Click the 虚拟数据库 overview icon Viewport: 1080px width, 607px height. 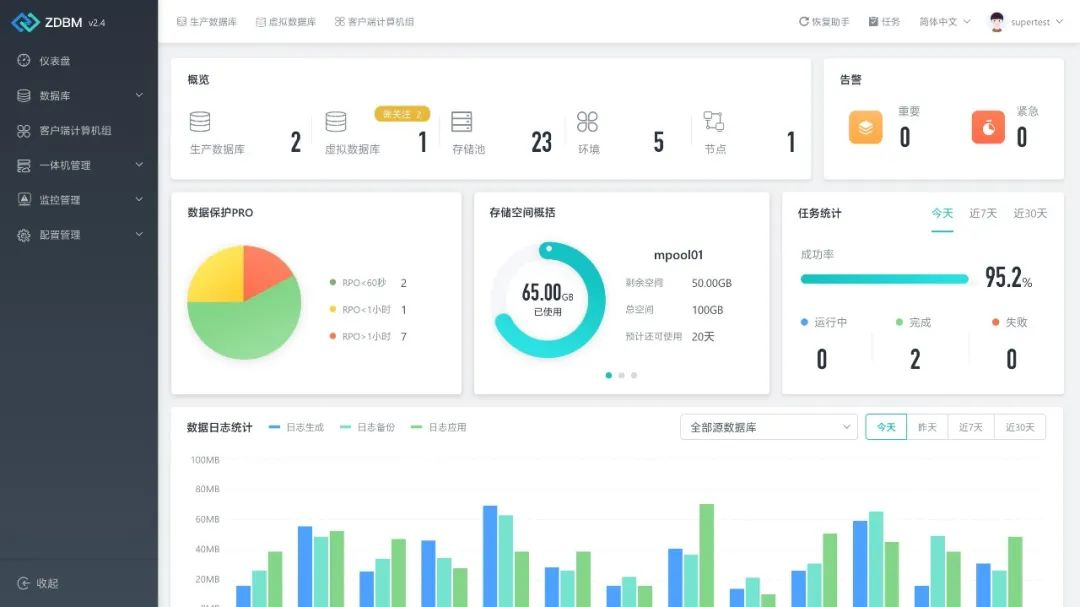pyautogui.click(x=335, y=122)
